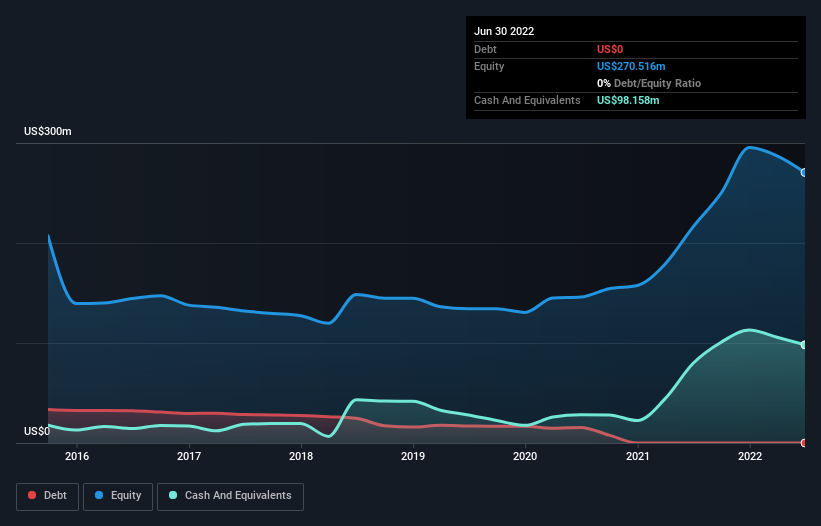Click the 2018 x-axis label
The image size is (821, 526).
click(301, 456)
